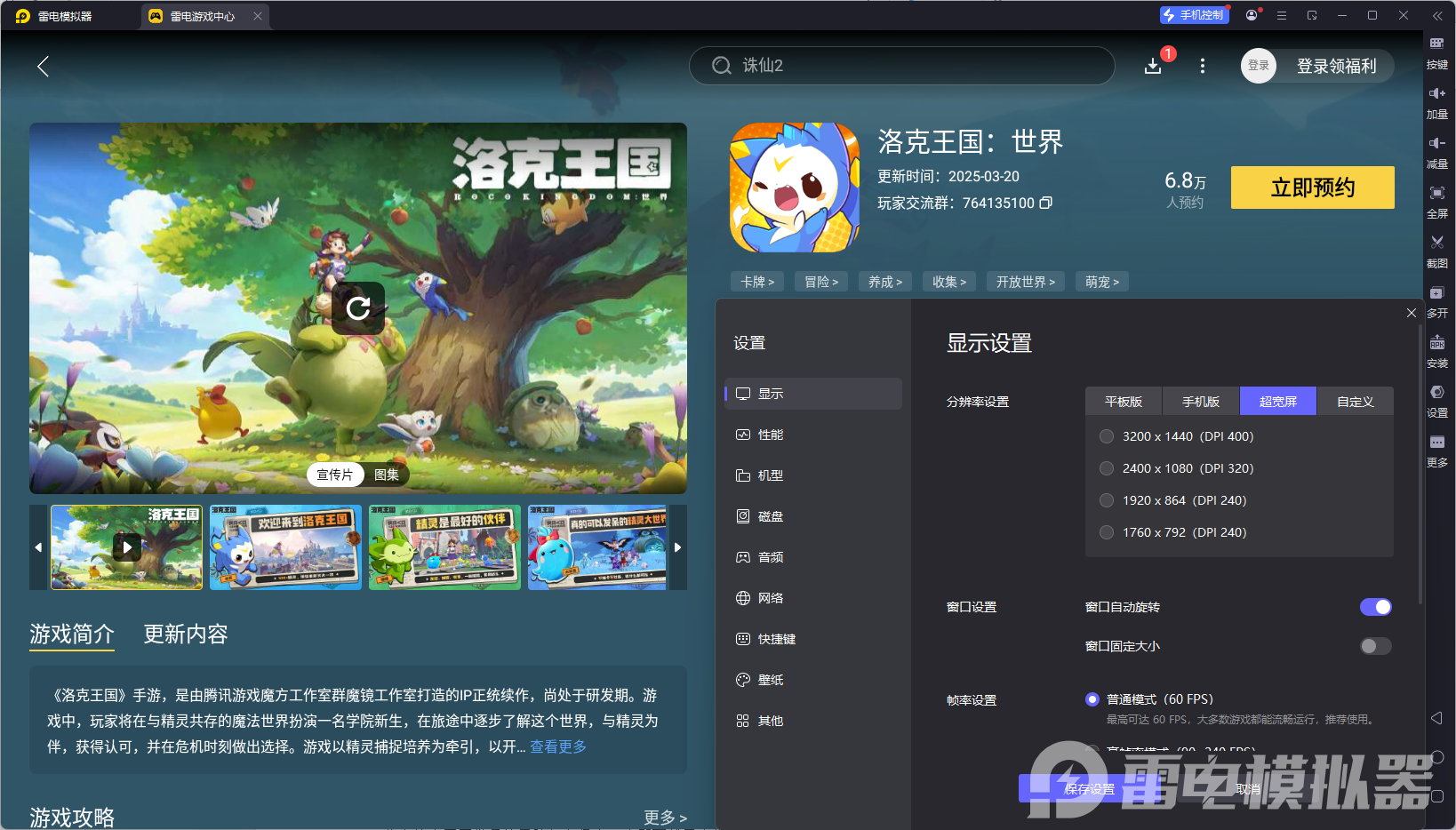Image resolution: width=1456 pixels, height=830 pixels.
Task: Open the download manager with notification badge
Action: click(x=1153, y=66)
